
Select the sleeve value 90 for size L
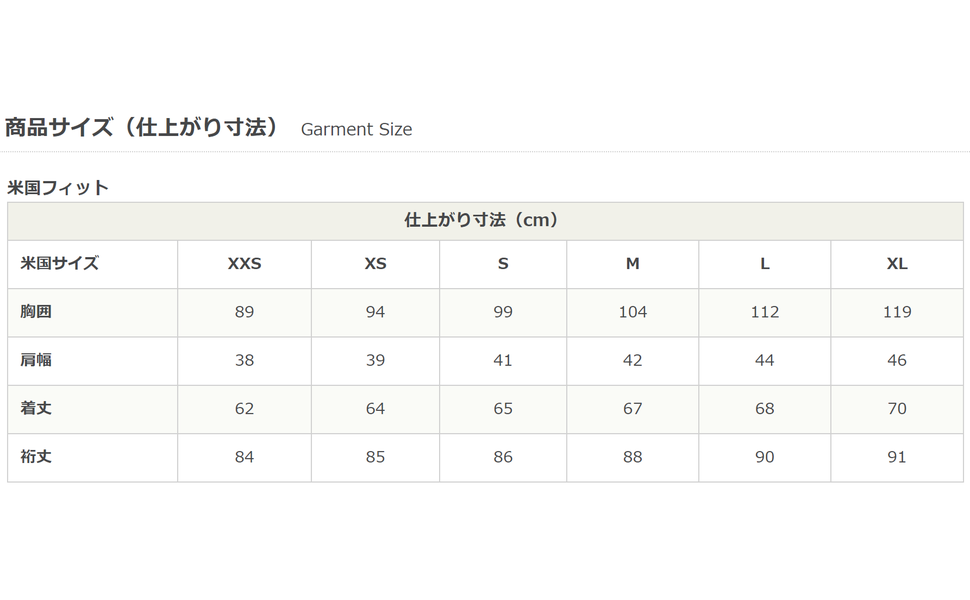765,457
